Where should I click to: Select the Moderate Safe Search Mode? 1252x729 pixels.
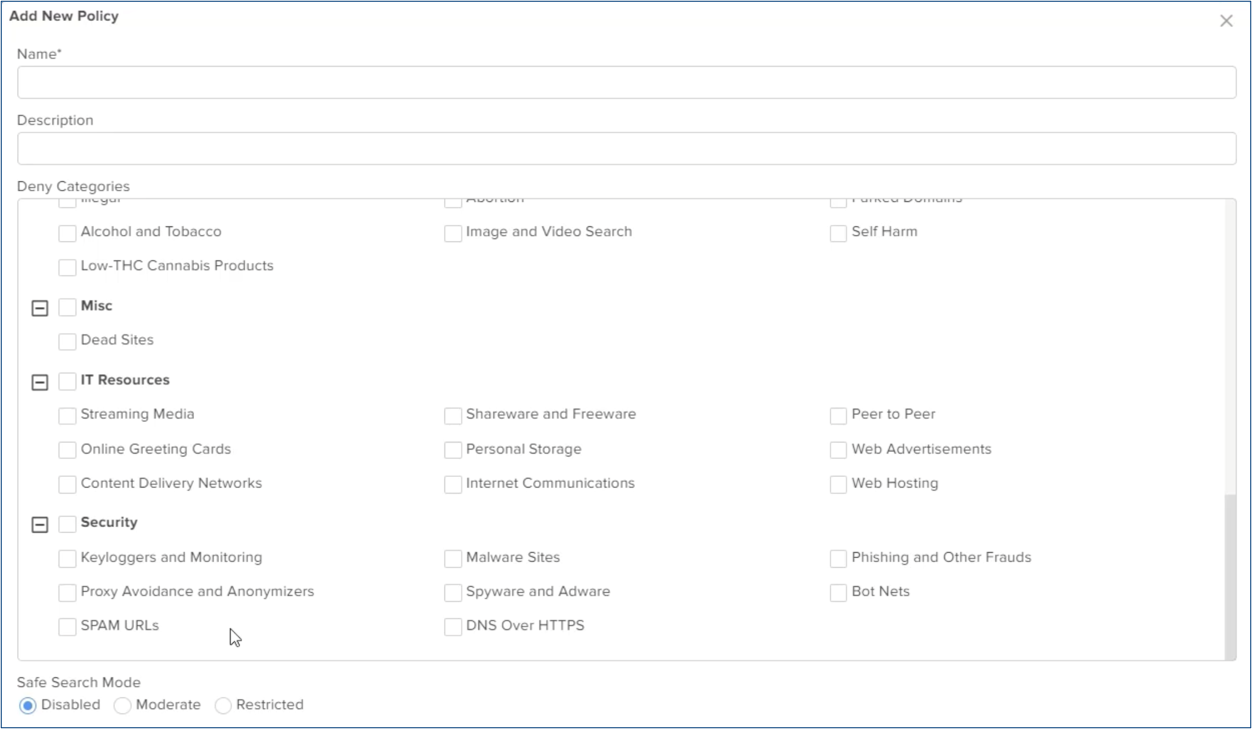tap(120, 704)
